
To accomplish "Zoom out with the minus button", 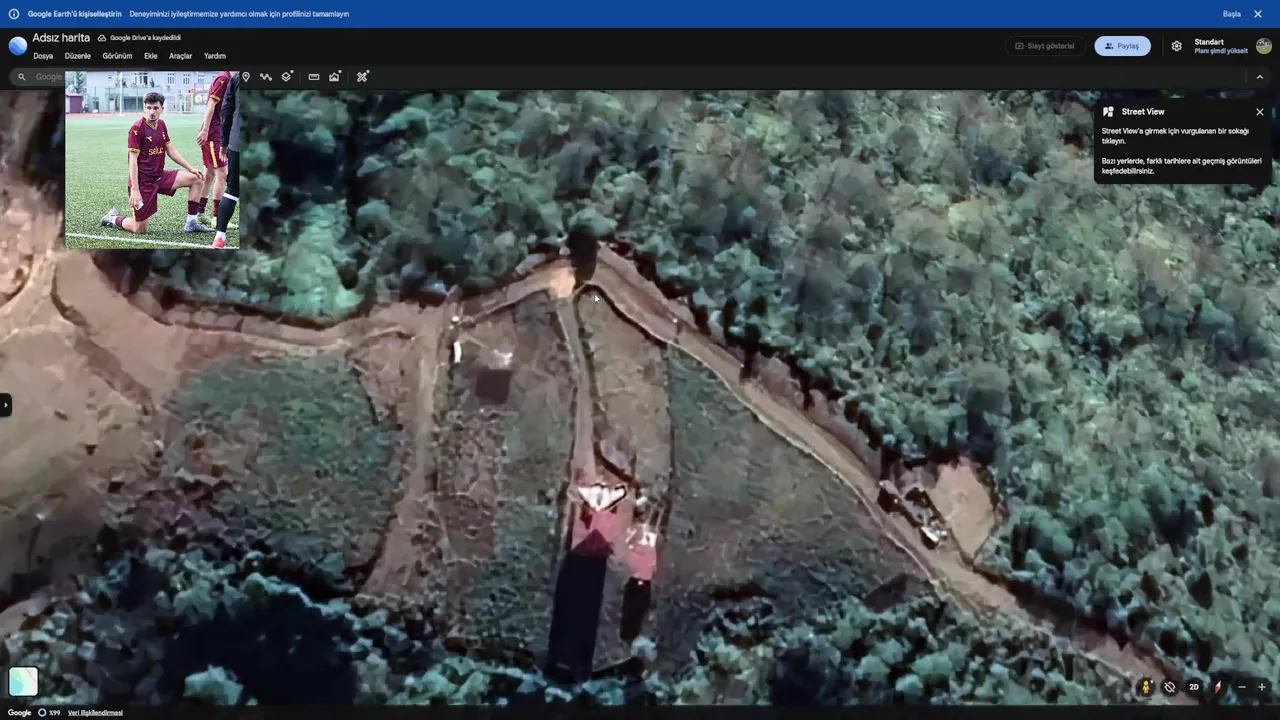I will coord(1242,687).
